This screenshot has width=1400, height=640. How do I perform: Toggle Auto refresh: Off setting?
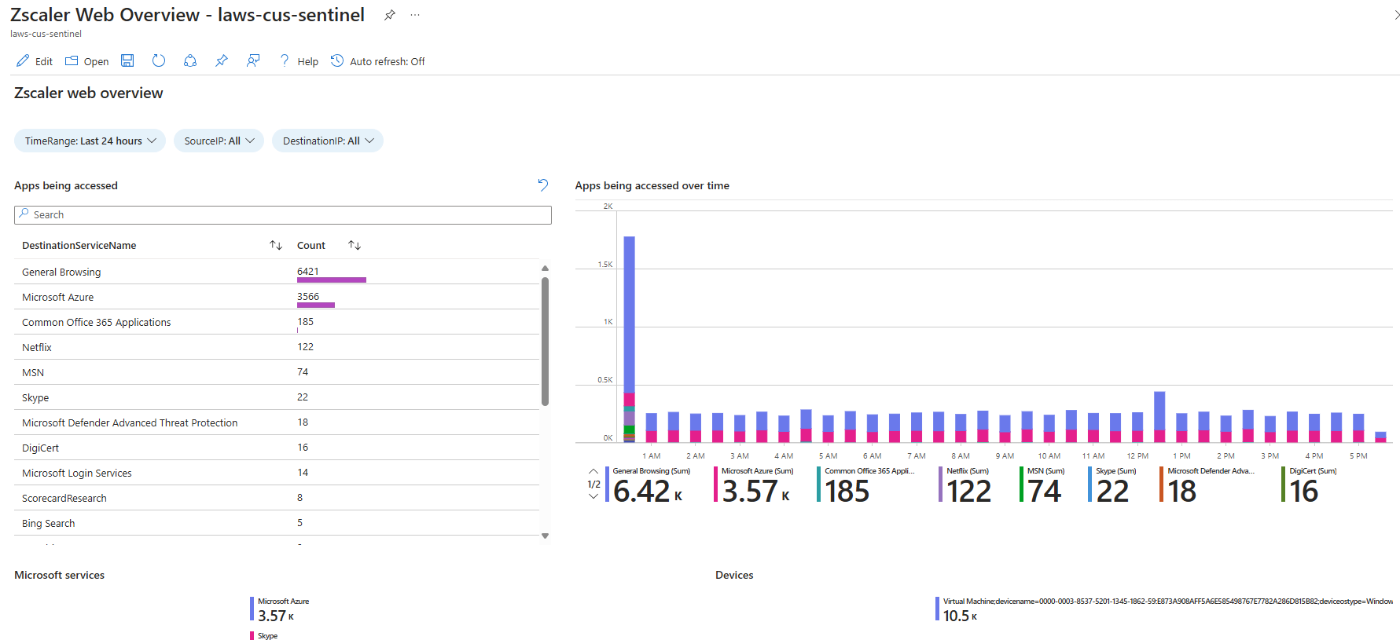click(x=378, y=61)
